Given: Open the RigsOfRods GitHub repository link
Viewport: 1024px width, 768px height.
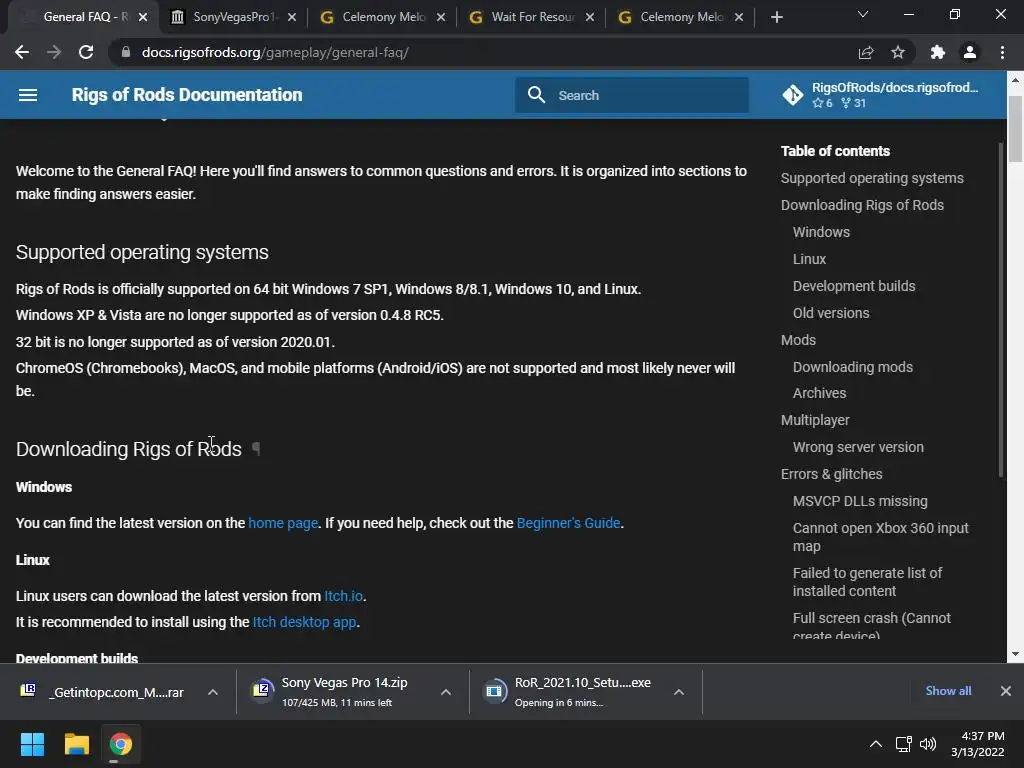Looking at the screenshot, I should (x=880, y=95).
